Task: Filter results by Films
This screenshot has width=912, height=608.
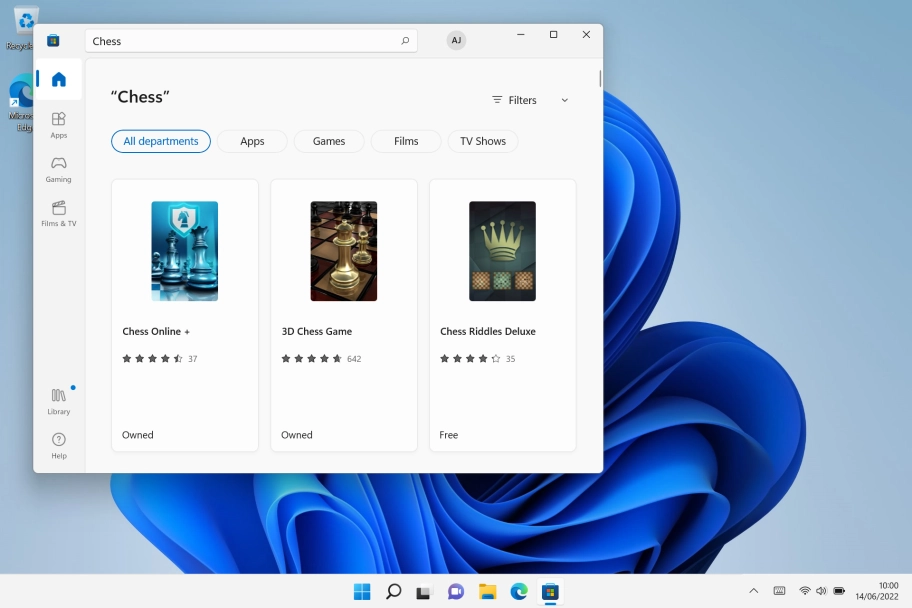Action: point(406,141)
